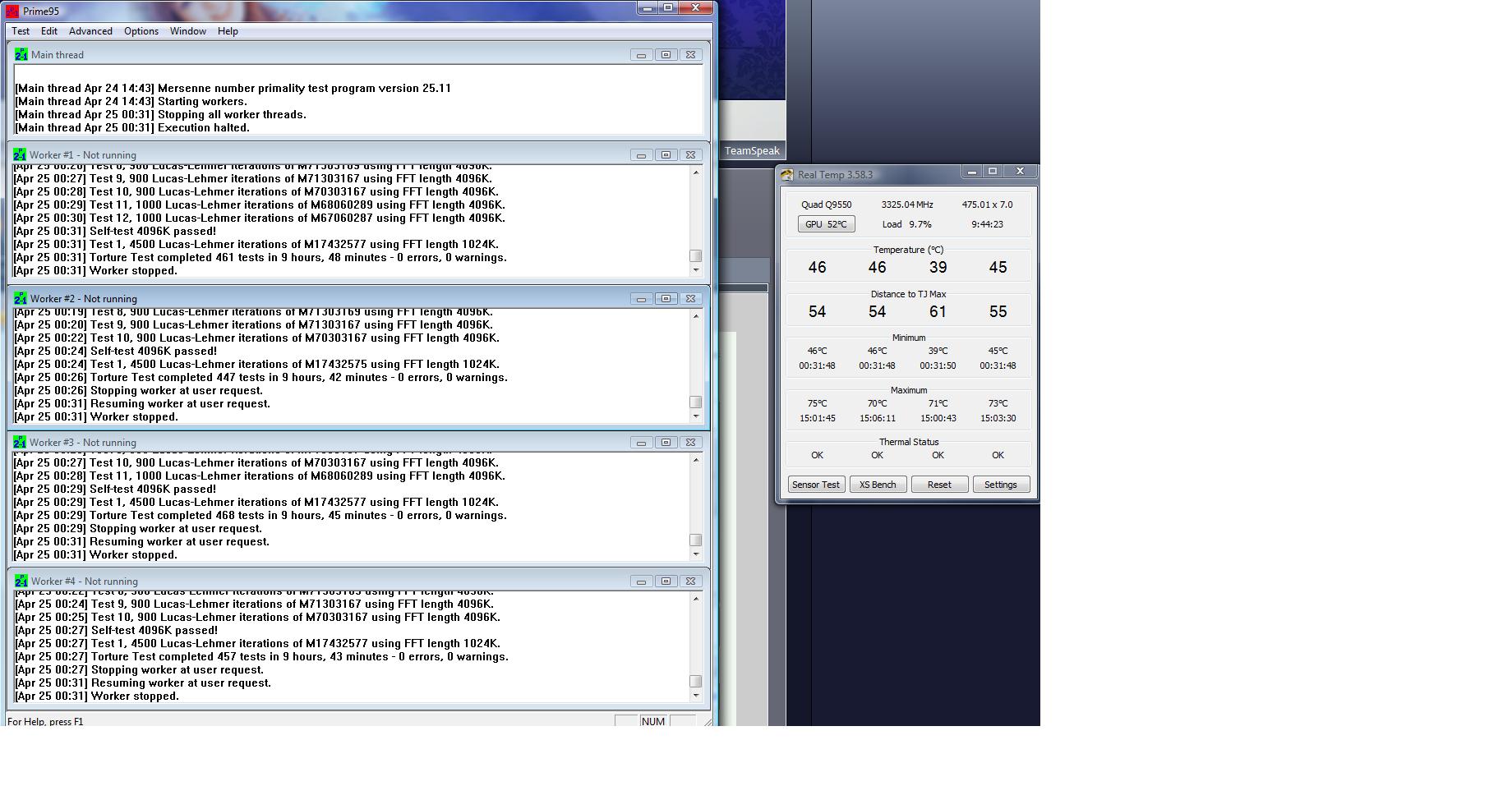Click the Worker #3 scroll up arrow

tap(696, 459)
